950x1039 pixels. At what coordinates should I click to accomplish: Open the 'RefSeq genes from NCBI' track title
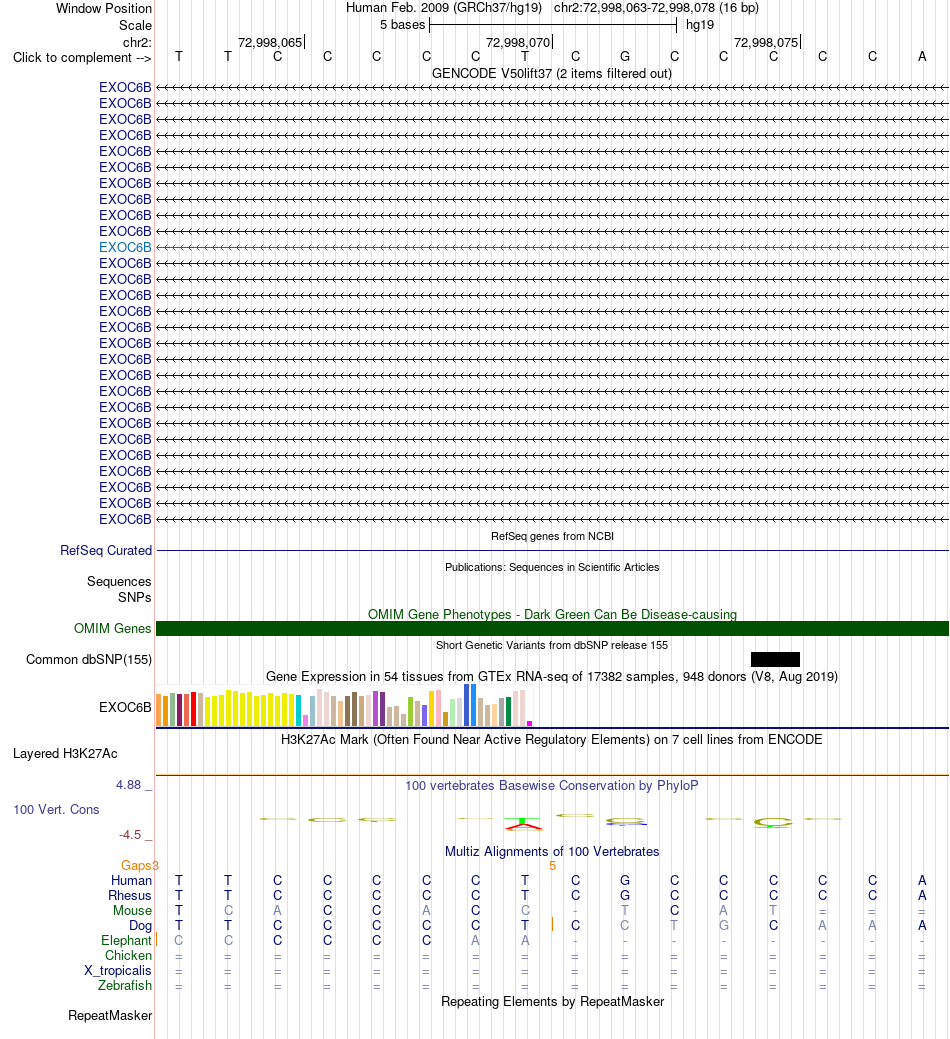coord(552,536)
